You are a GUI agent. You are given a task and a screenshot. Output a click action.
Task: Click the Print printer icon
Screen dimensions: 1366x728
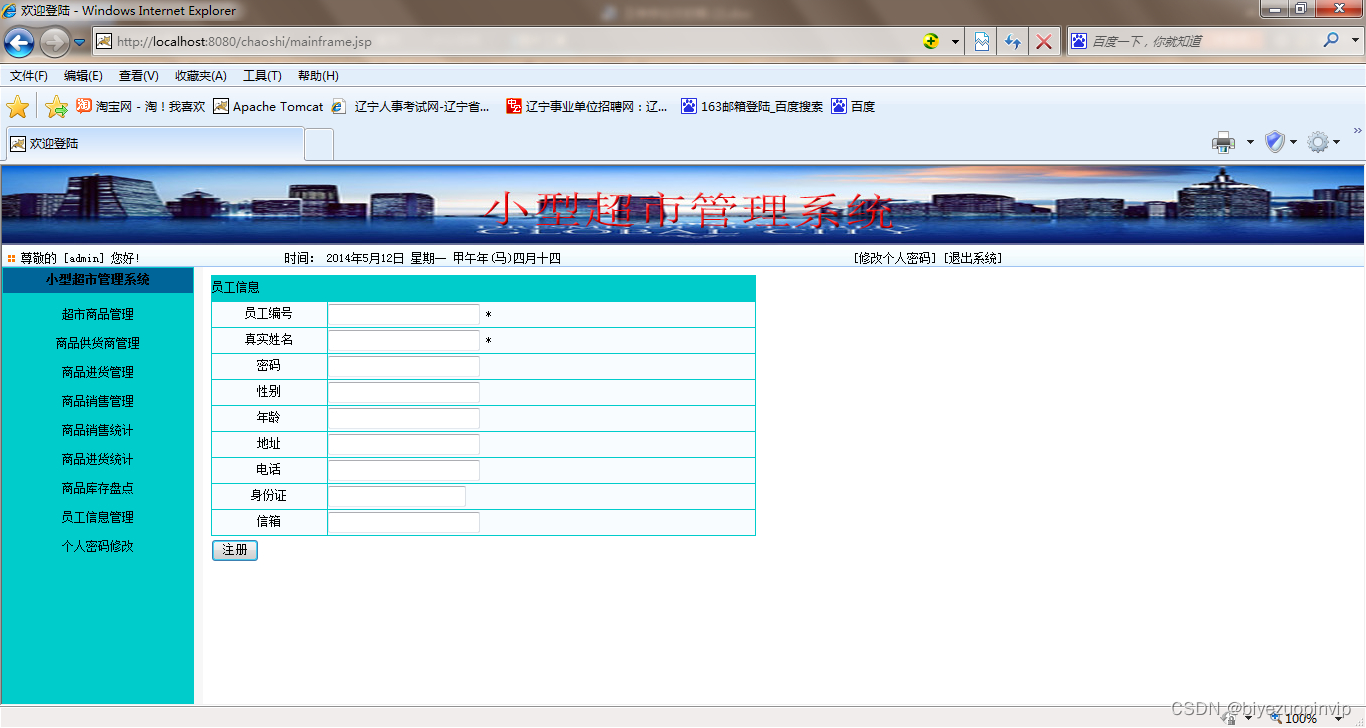(x=1224, y=142)
